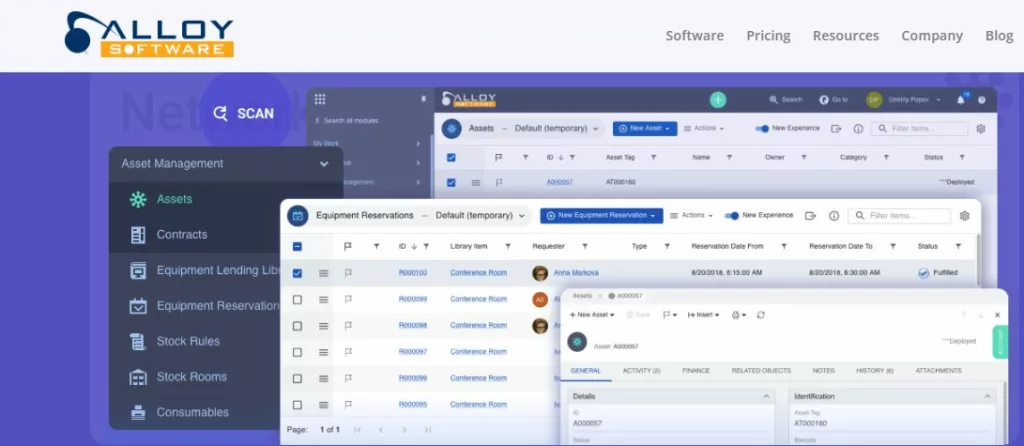Switch to the FINANCE tab
Image resolution: width=1024 pixels, height=446 pixels.
pos(696,370)
